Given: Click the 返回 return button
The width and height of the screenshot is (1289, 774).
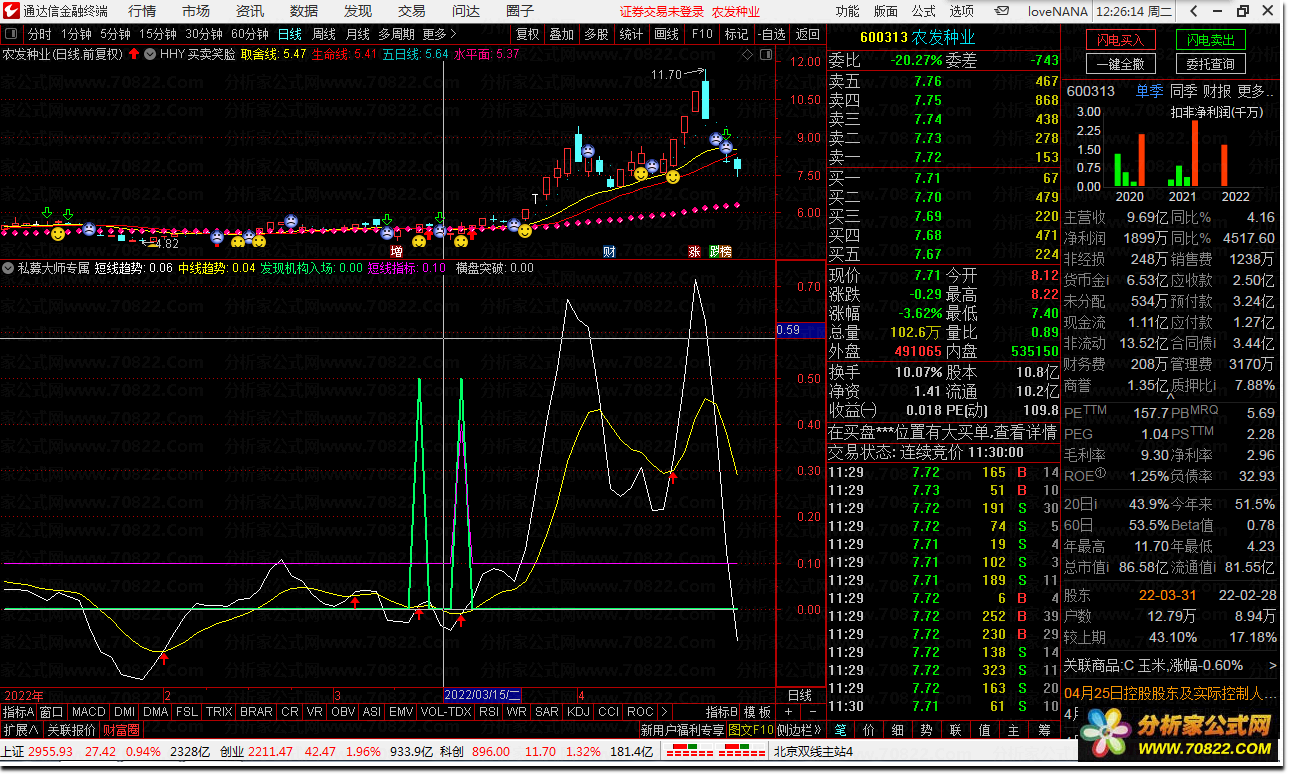Looking at the screenshot, I should point(807,33).
